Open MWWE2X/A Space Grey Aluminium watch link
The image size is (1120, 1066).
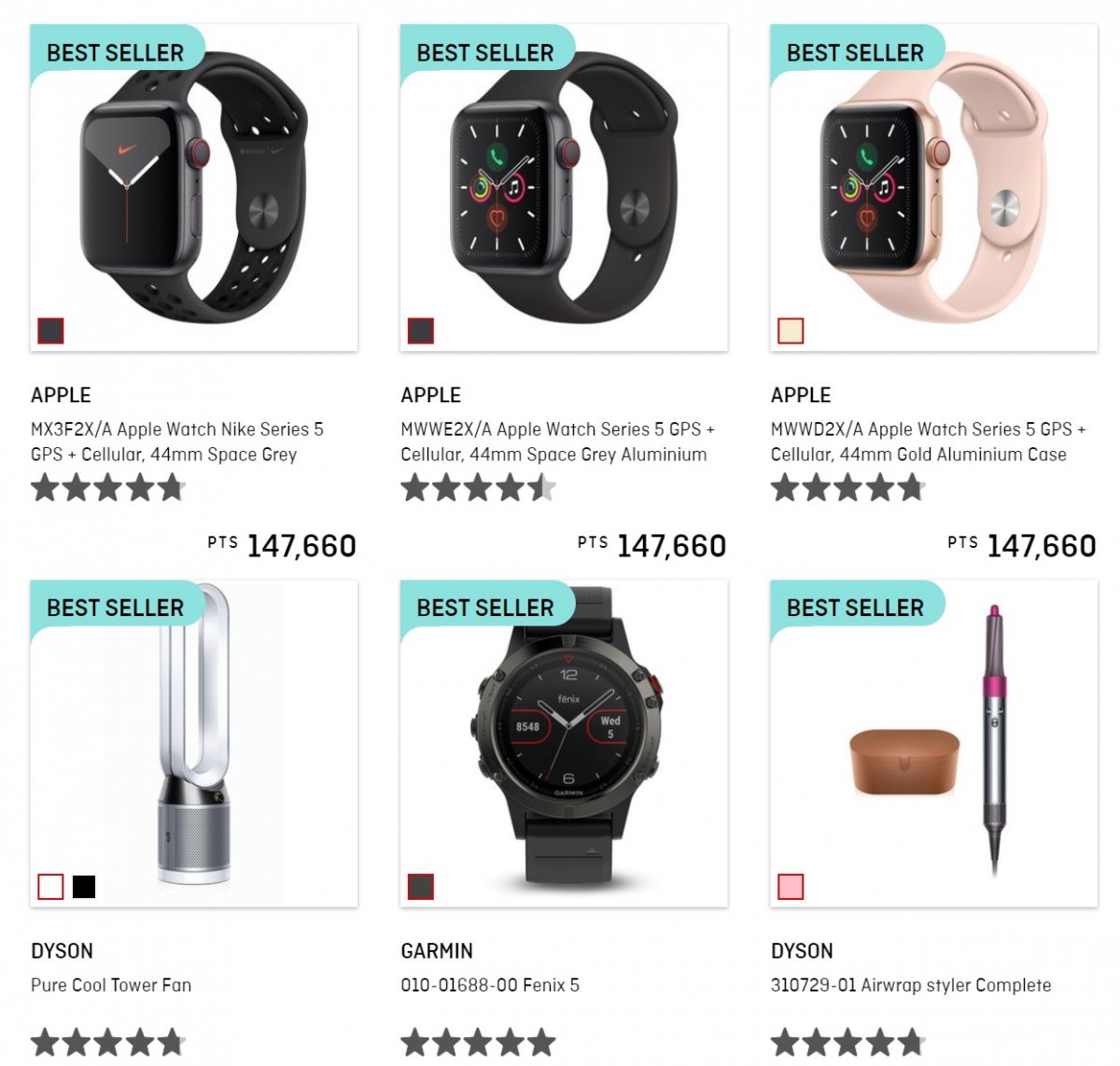coord(557,442)
